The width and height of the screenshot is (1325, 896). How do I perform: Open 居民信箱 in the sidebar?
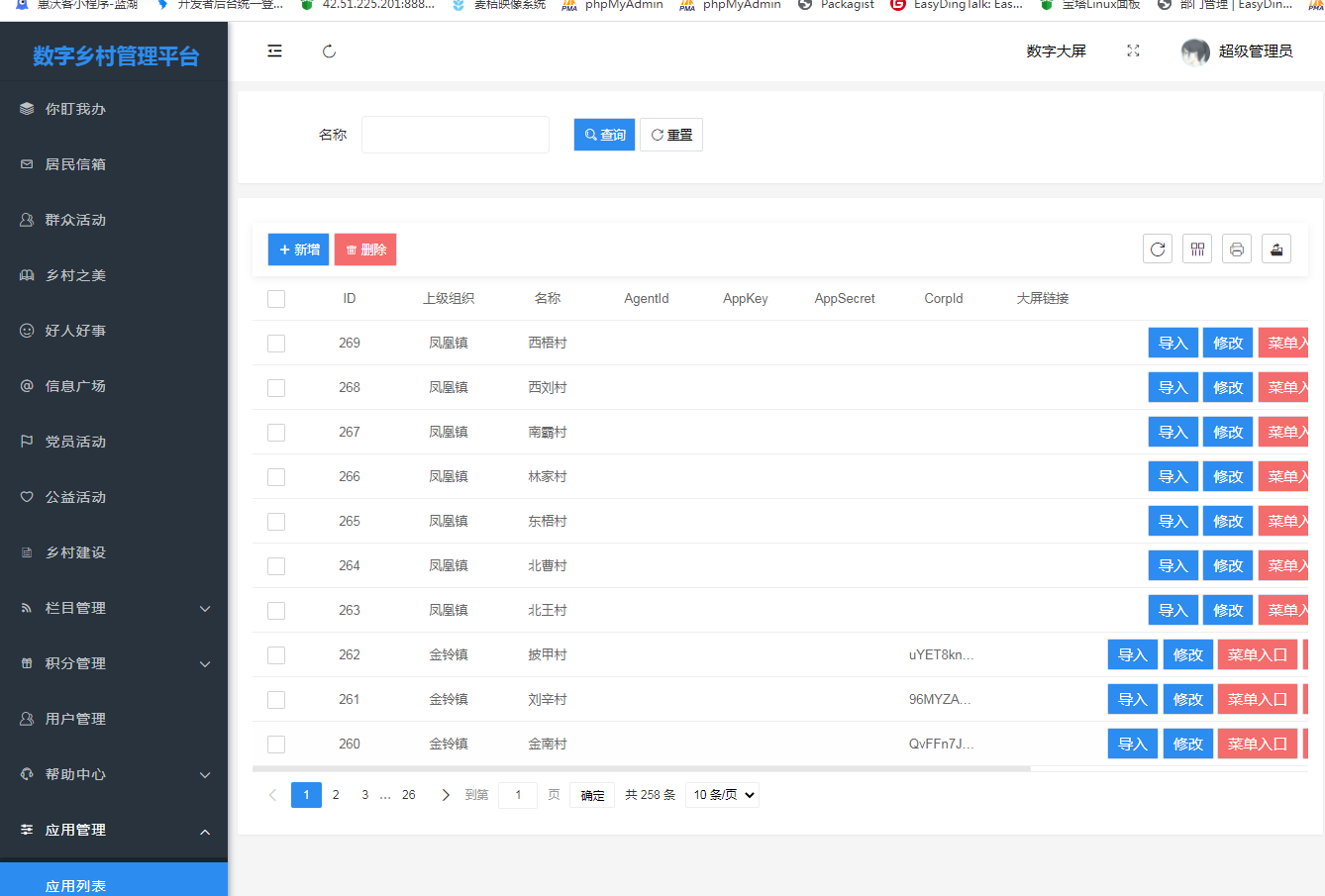(114, 164)
